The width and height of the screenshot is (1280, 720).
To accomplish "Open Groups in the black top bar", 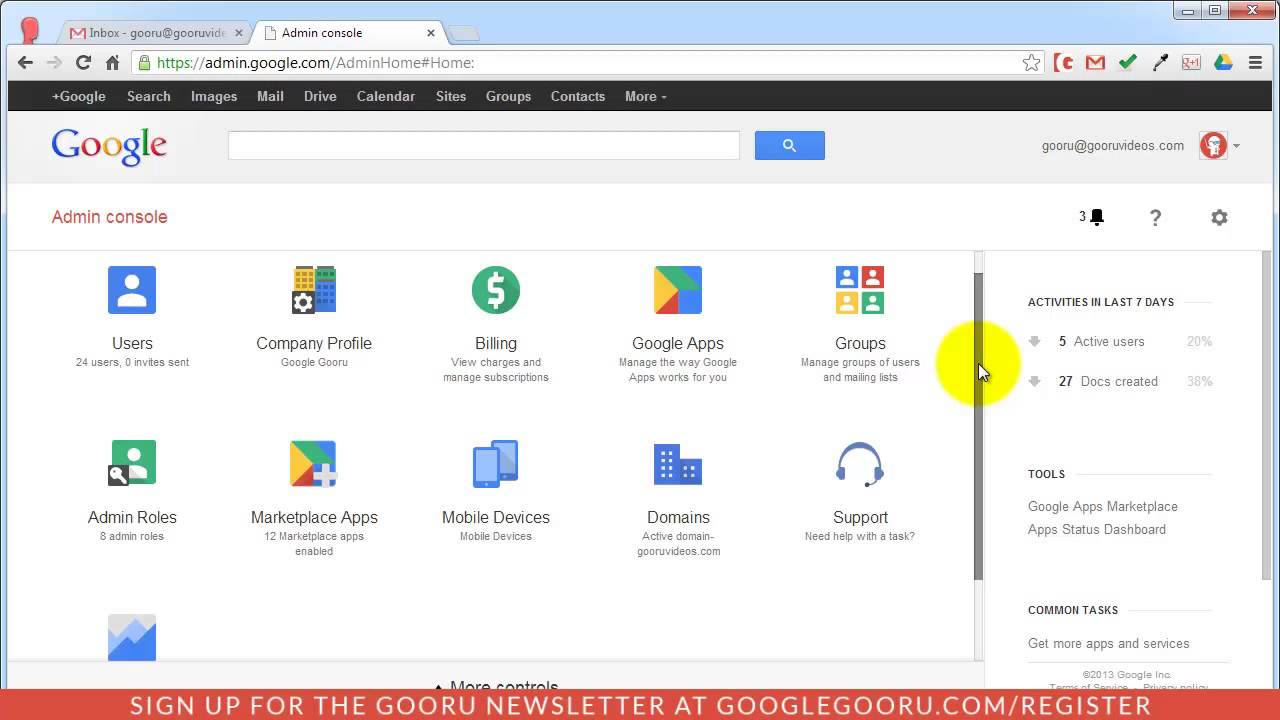I will click(x=508, y=96).
